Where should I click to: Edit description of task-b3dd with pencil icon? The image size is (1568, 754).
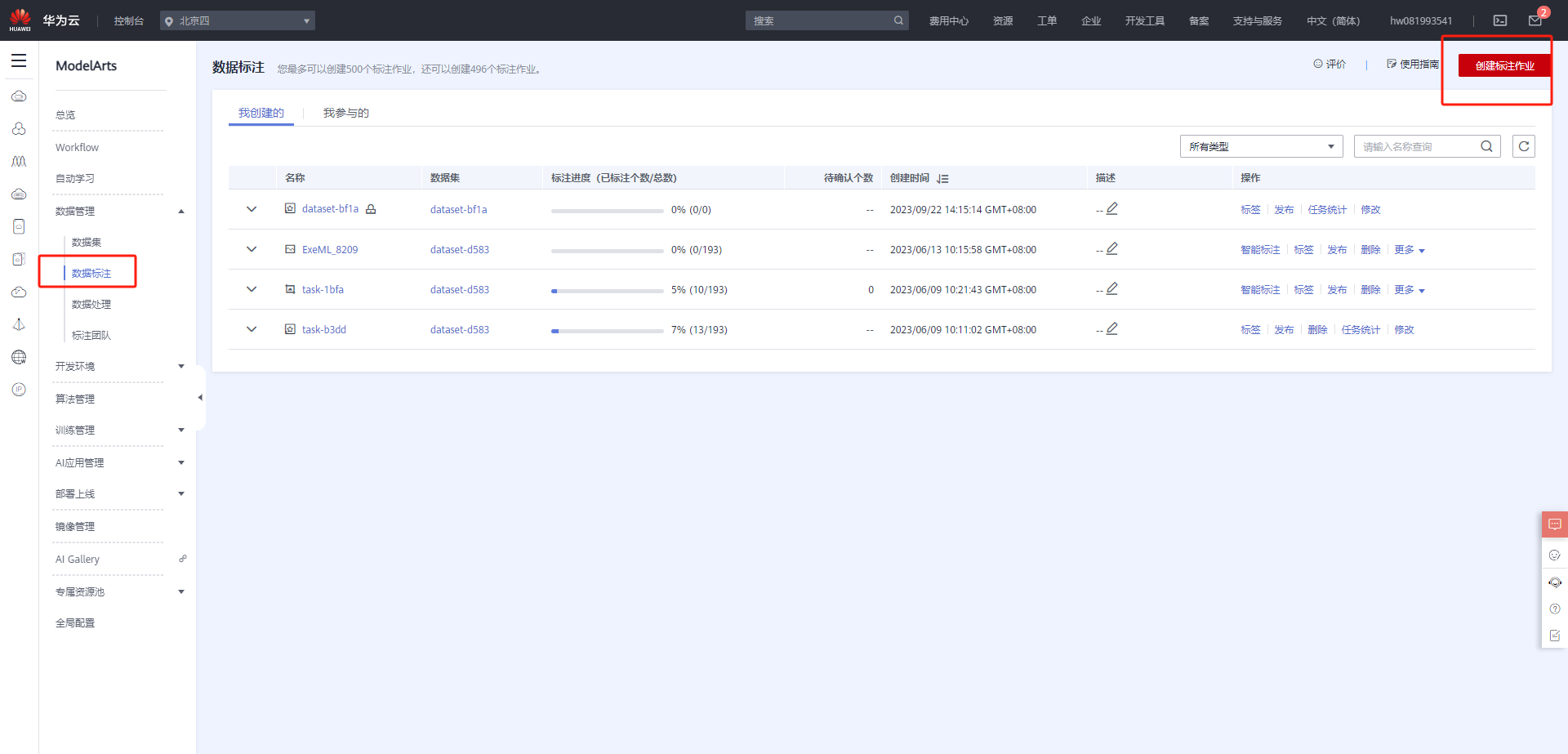pos(1112,329)
